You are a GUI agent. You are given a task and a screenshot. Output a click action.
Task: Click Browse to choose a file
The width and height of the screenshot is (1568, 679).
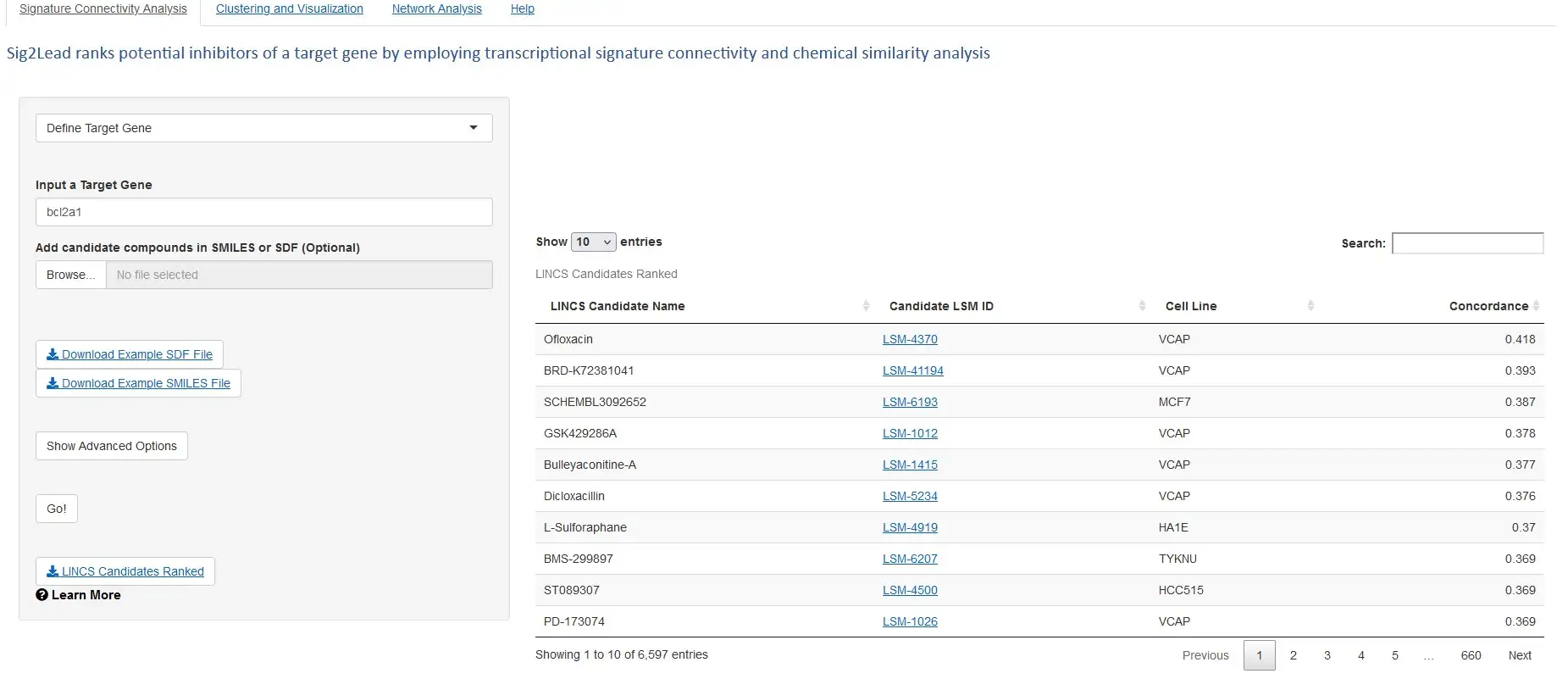point(70,275)
